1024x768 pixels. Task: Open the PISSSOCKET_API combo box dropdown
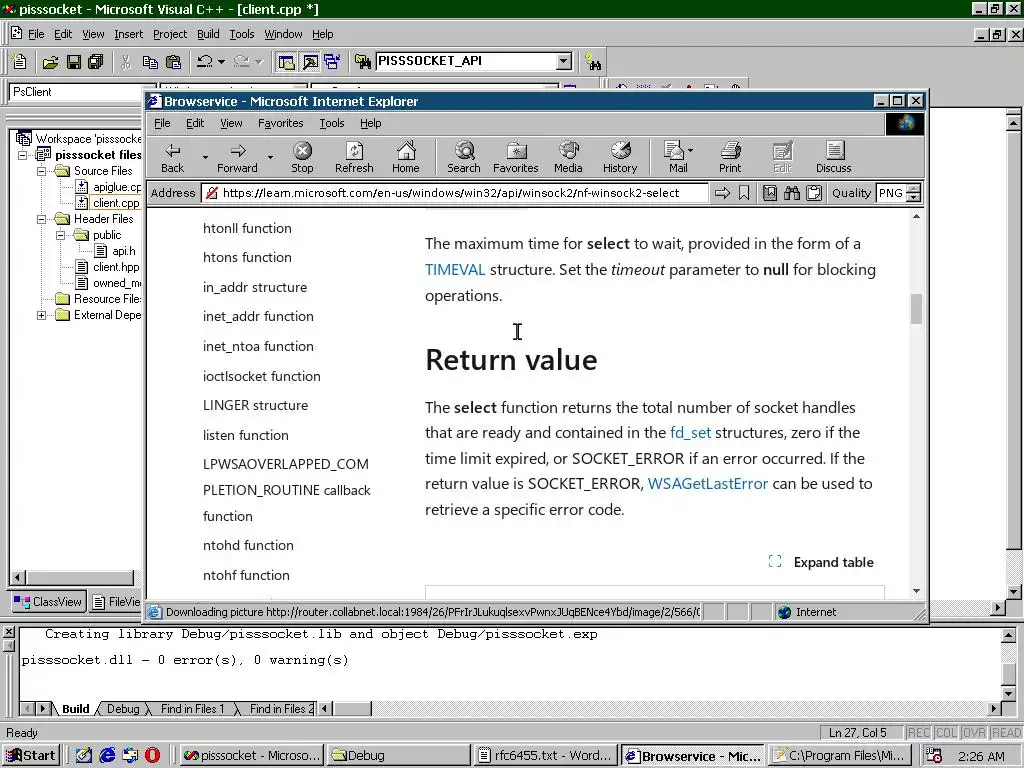564,61
